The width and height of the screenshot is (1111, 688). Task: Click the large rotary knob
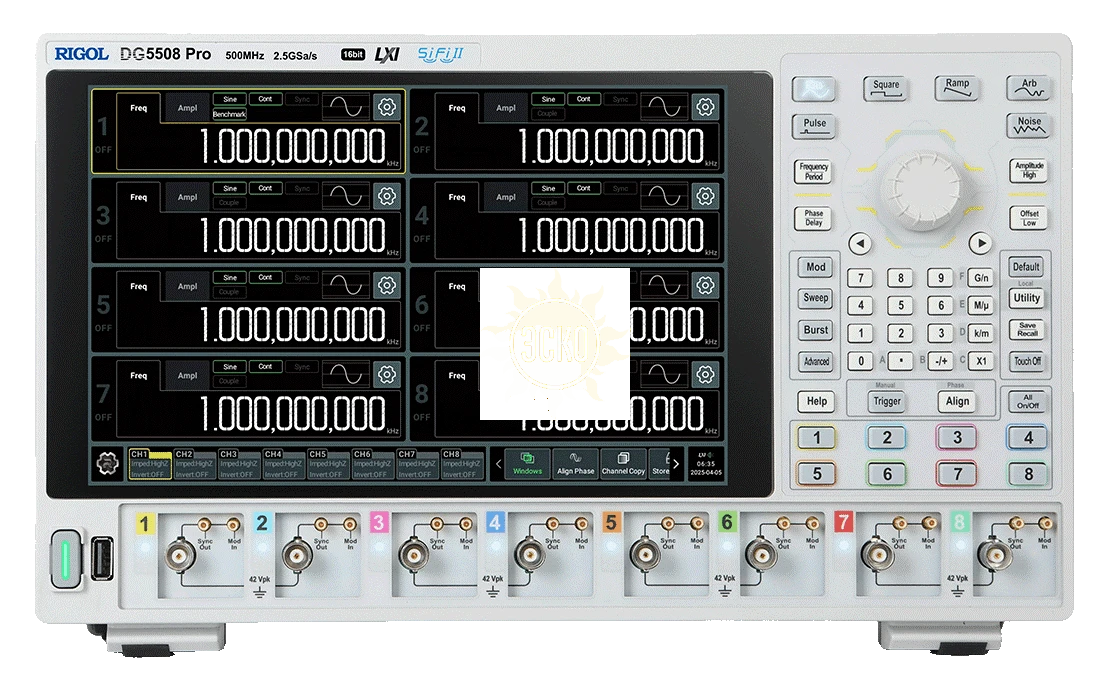point(920,186)
